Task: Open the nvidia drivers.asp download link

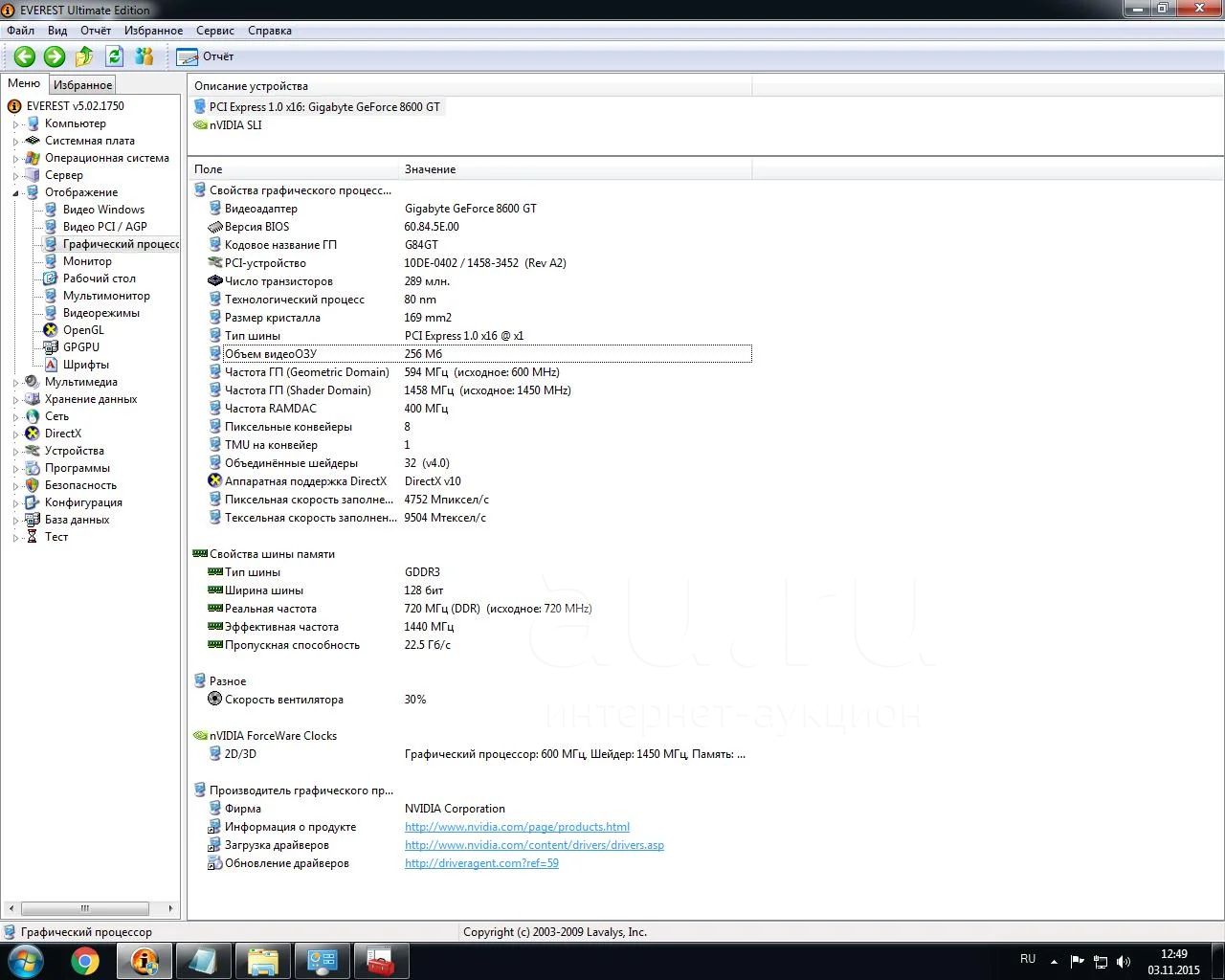Action: [x=534, y=845]
